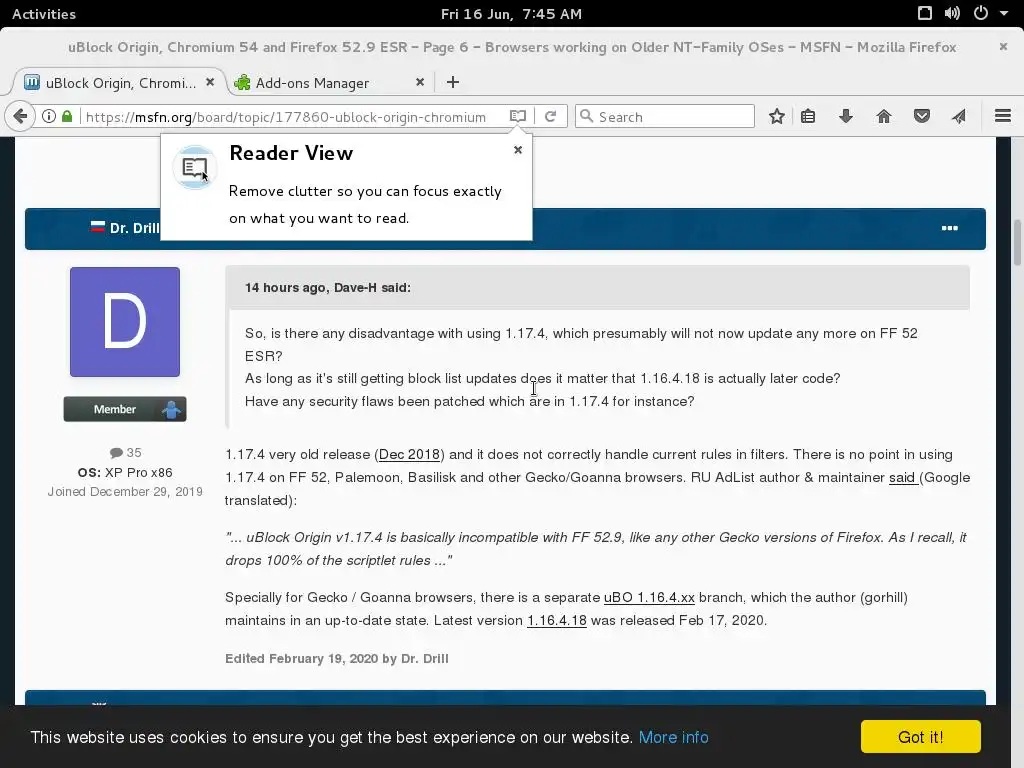Open Firefox hamburger menu
Viewport: 1024px width, 768px height.
click(x=1003, y=116)
